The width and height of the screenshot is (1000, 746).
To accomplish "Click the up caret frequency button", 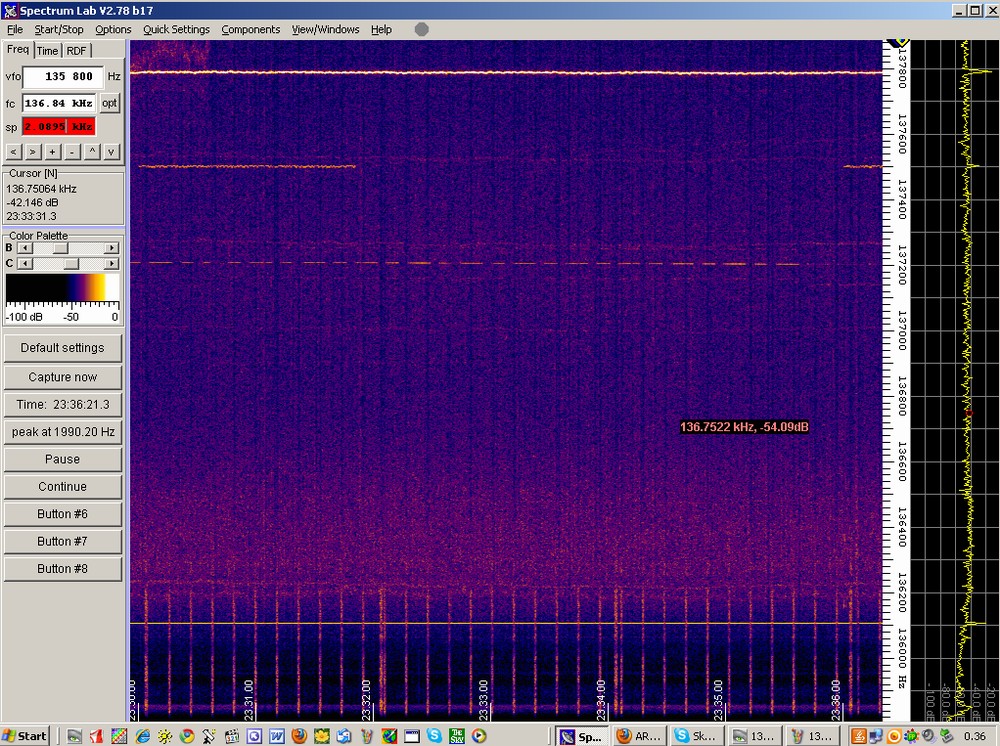I will (x=92, y=152).
